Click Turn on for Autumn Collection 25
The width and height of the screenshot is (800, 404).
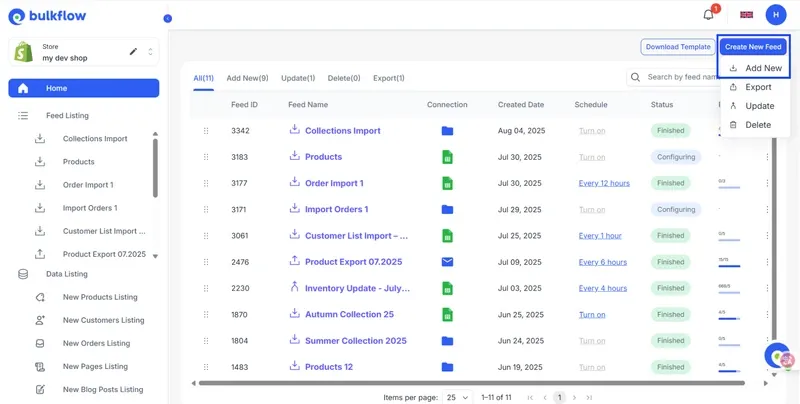(x=592, y=315)
